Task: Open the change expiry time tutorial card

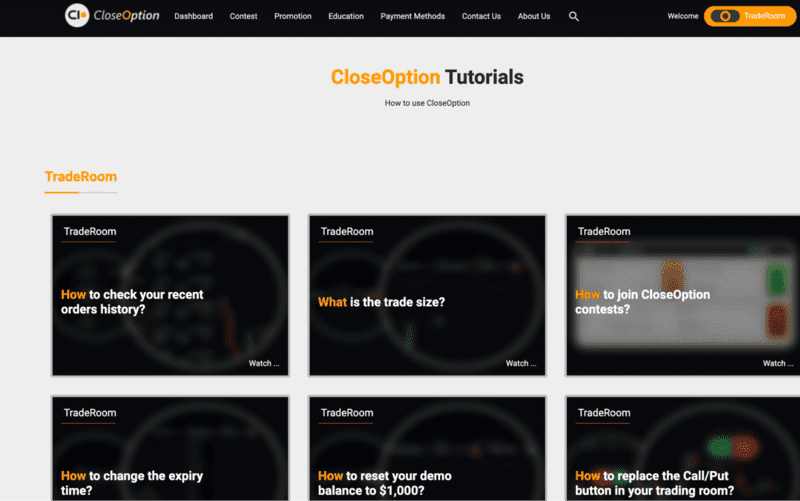Action: point(170,448)
